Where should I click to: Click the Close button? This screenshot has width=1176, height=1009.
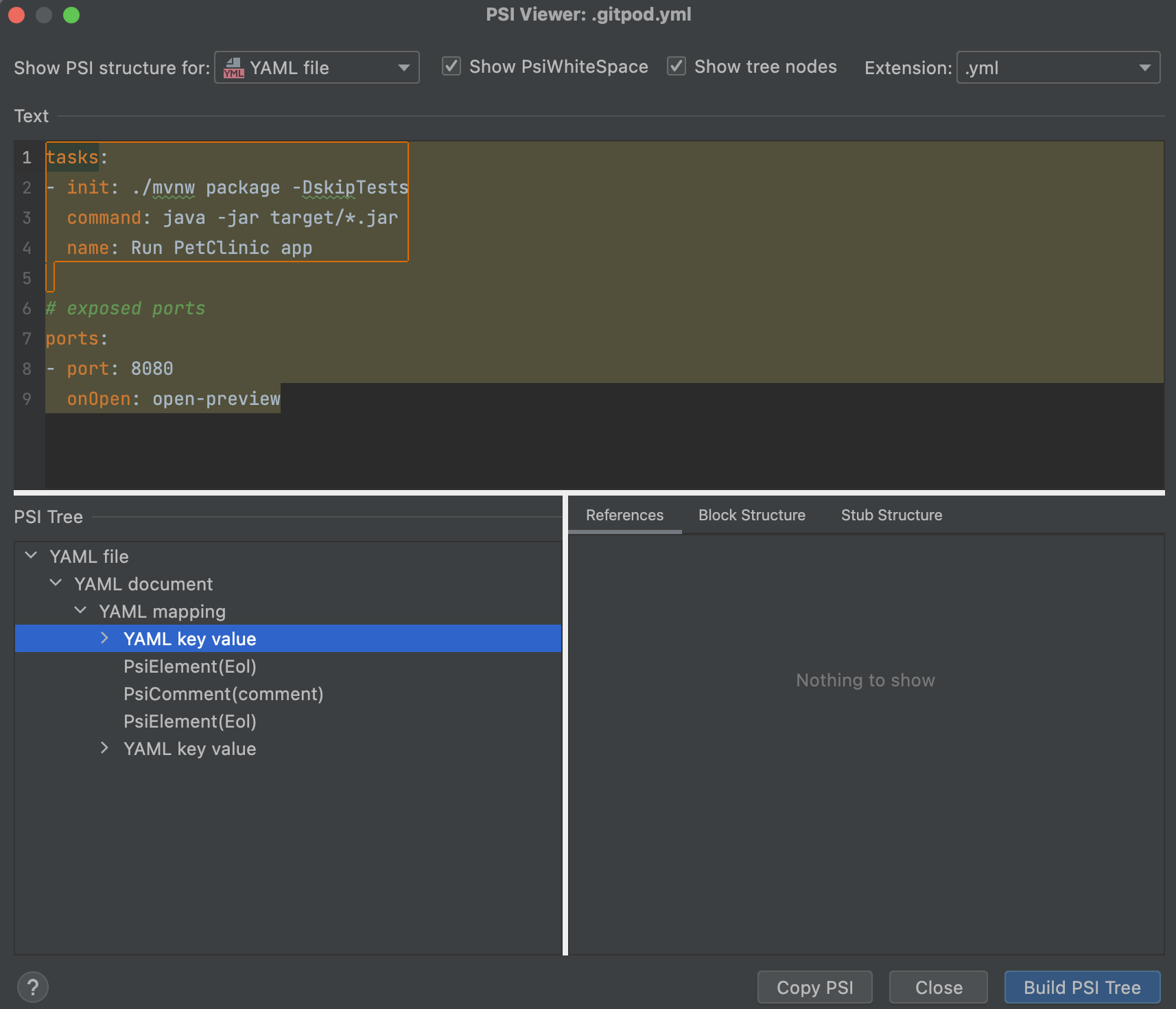939,988
